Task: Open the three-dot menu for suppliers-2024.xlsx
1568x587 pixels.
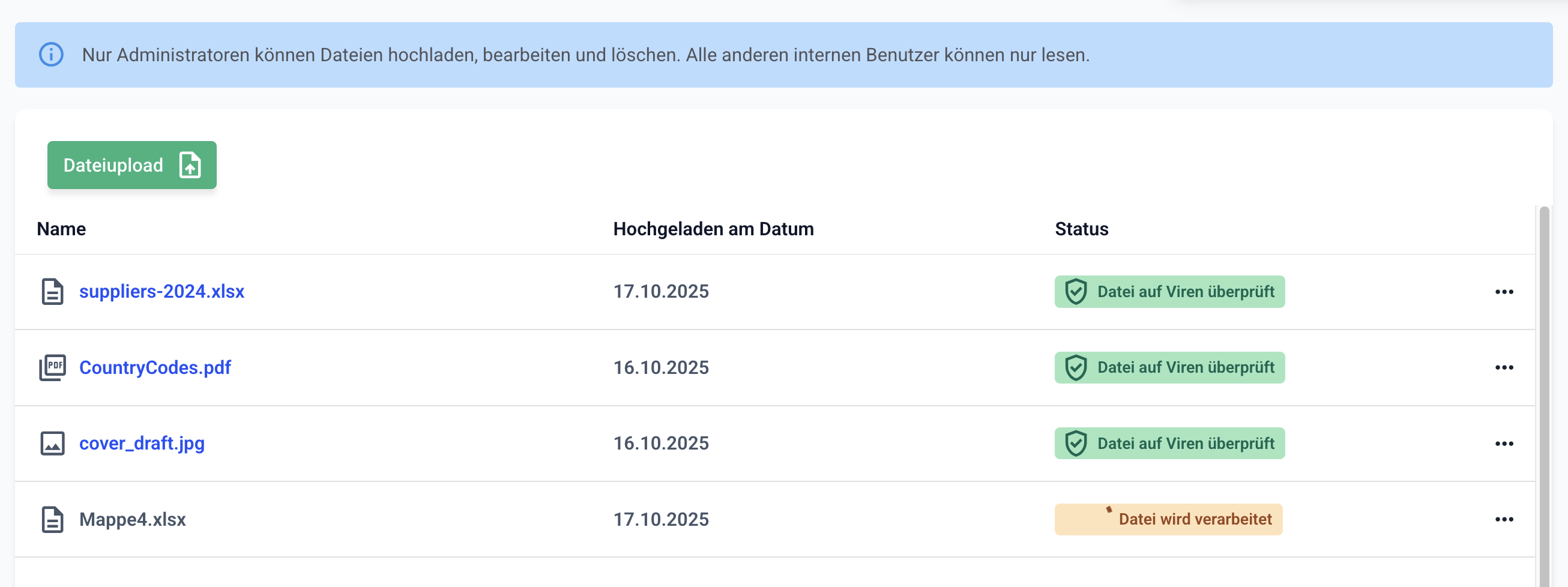Action: tap(1504, 292)
